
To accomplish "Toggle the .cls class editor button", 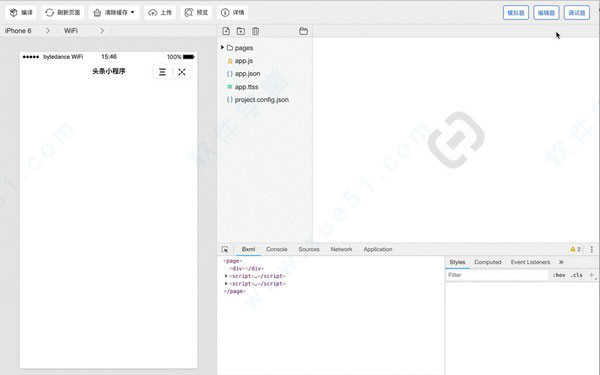I will (x=576, y=275).
